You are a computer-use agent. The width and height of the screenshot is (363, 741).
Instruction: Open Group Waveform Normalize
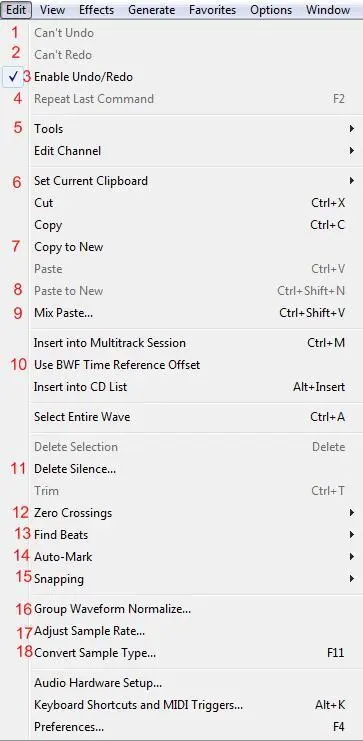[194, 609]
